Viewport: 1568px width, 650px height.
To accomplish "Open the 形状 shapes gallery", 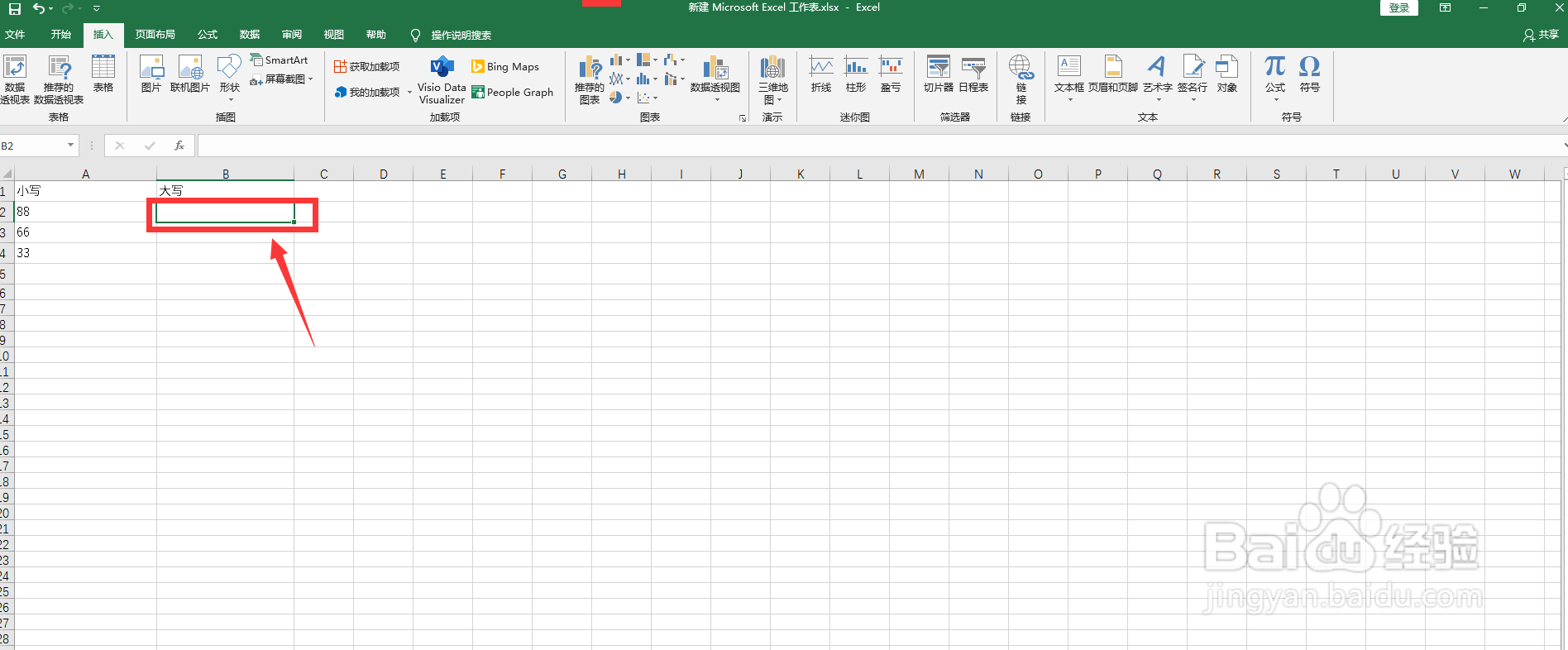I will (229, 79).
